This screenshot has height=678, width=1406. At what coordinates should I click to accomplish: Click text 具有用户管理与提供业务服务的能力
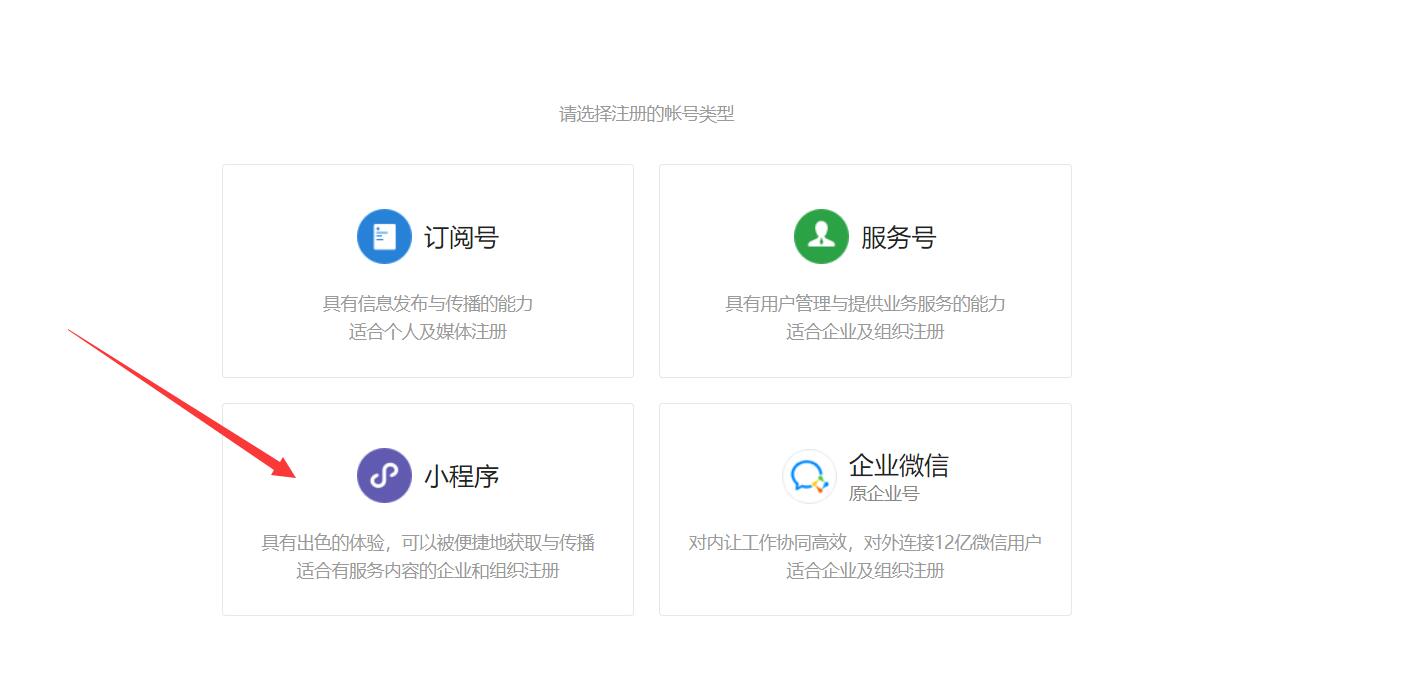(865, 303)
